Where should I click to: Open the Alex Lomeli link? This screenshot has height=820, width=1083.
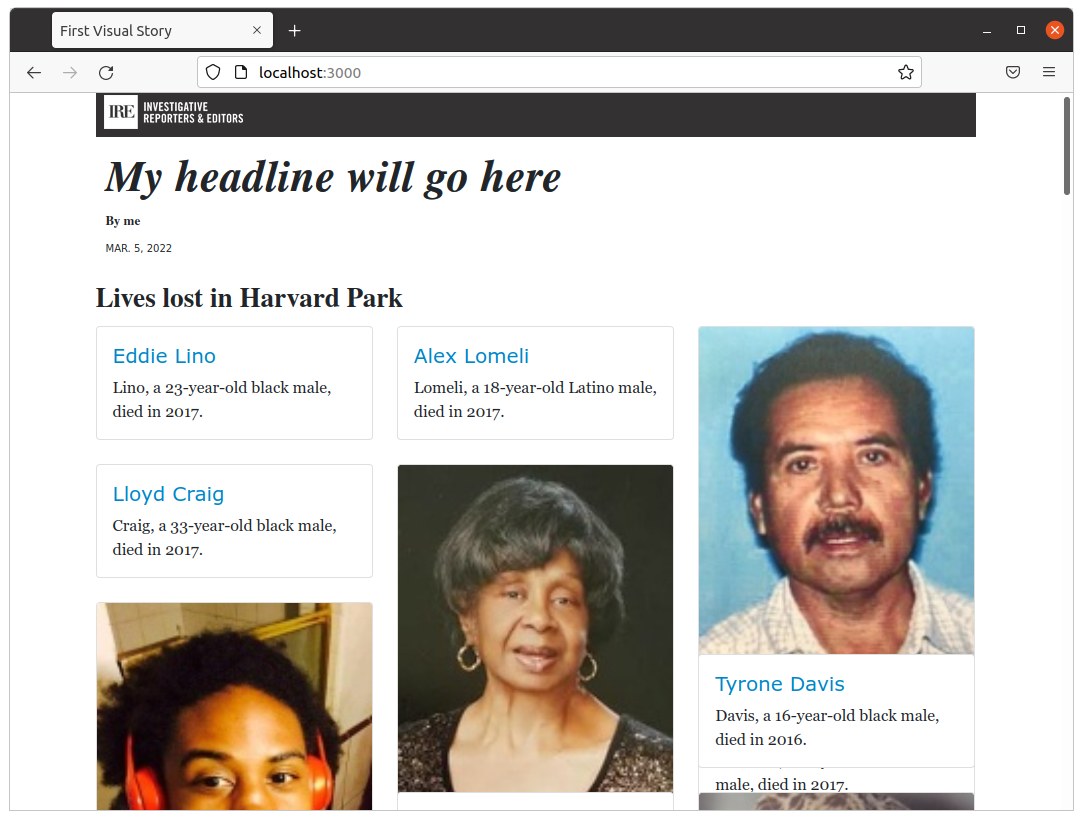coord(471,356)
